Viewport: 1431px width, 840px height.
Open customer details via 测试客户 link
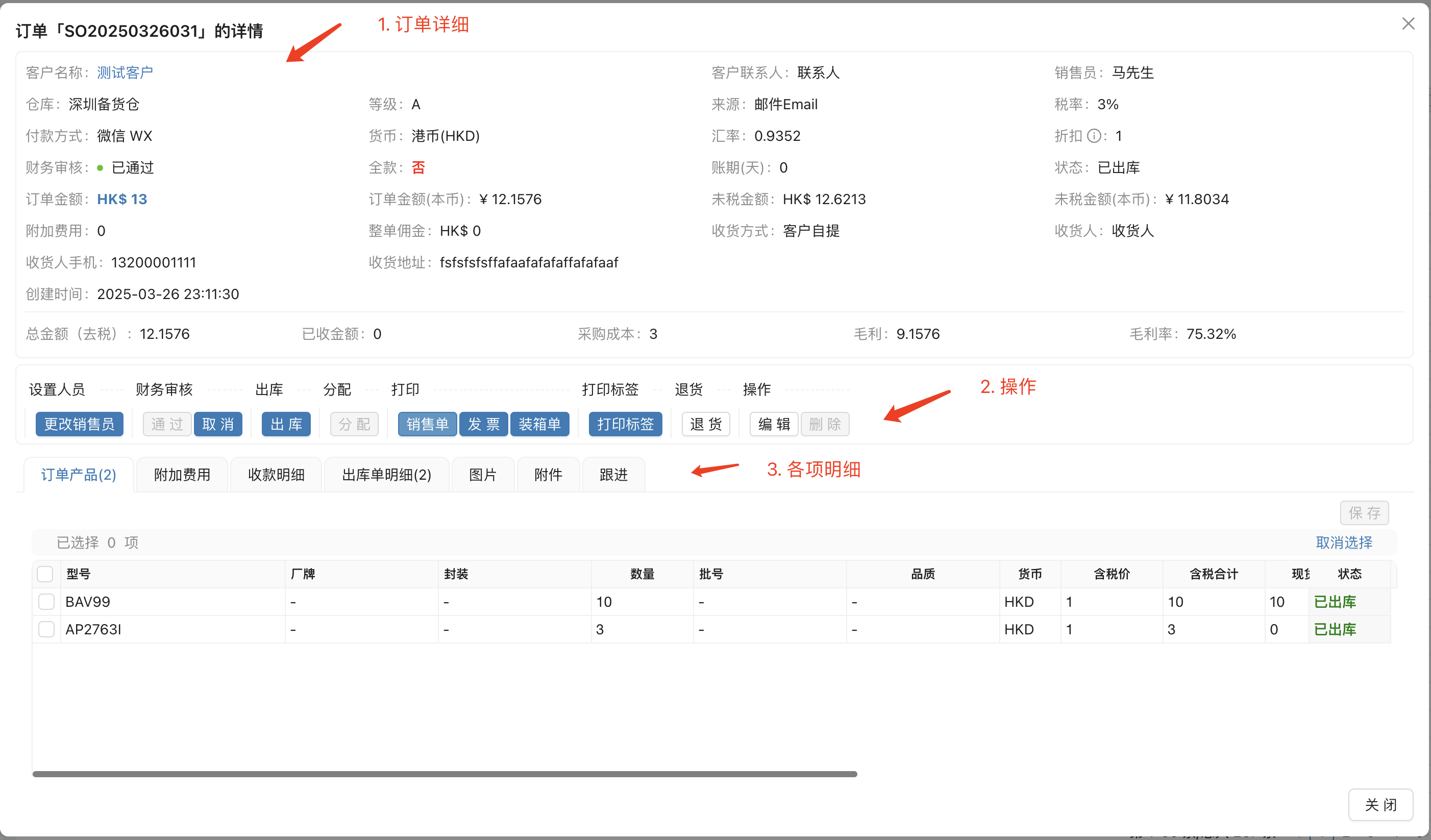pyautogui.click(x=125, y=71)
